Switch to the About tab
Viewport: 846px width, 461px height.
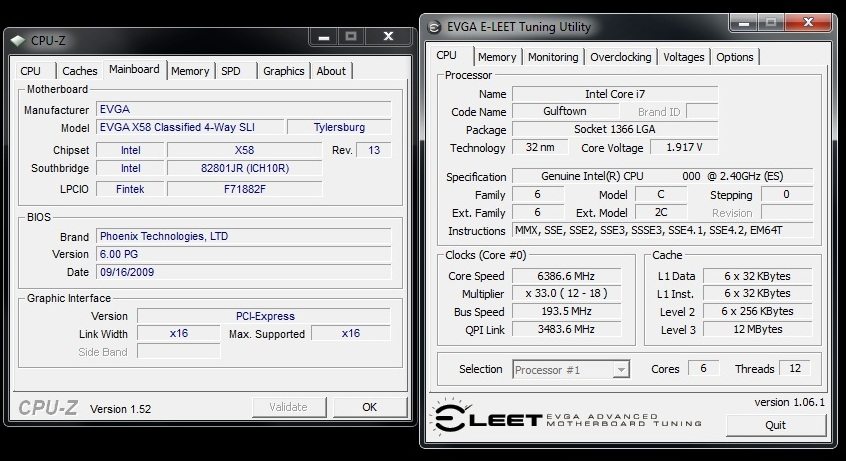[x=331, y=71]
